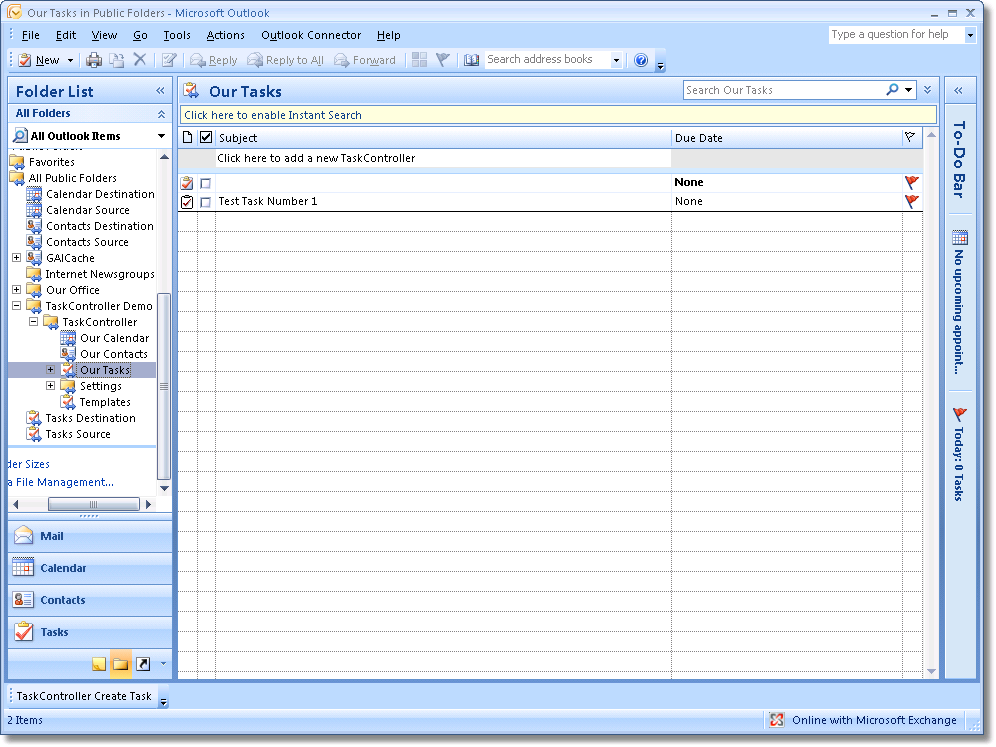Click the Follow Up flag toolbar icon
The image size is (996, 747).
(442, 60)
